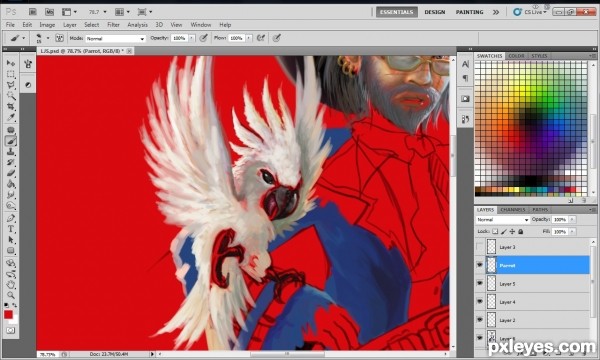Select the Polygonal Lasso tool
This screenshot has height=360, width=600.
(11, 85)
